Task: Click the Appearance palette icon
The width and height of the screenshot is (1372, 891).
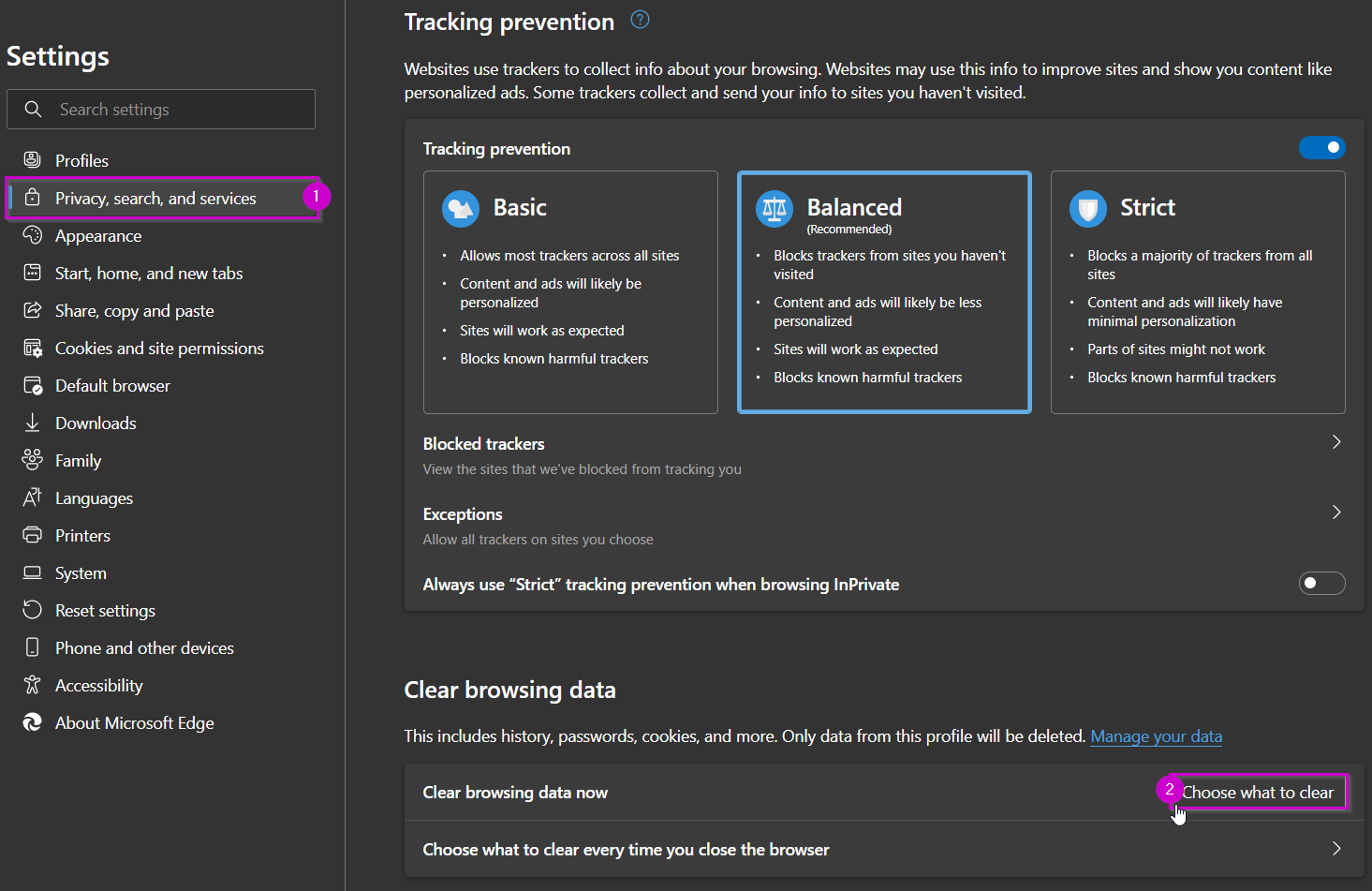Action: pyautogui.click(x=33, y=235)
